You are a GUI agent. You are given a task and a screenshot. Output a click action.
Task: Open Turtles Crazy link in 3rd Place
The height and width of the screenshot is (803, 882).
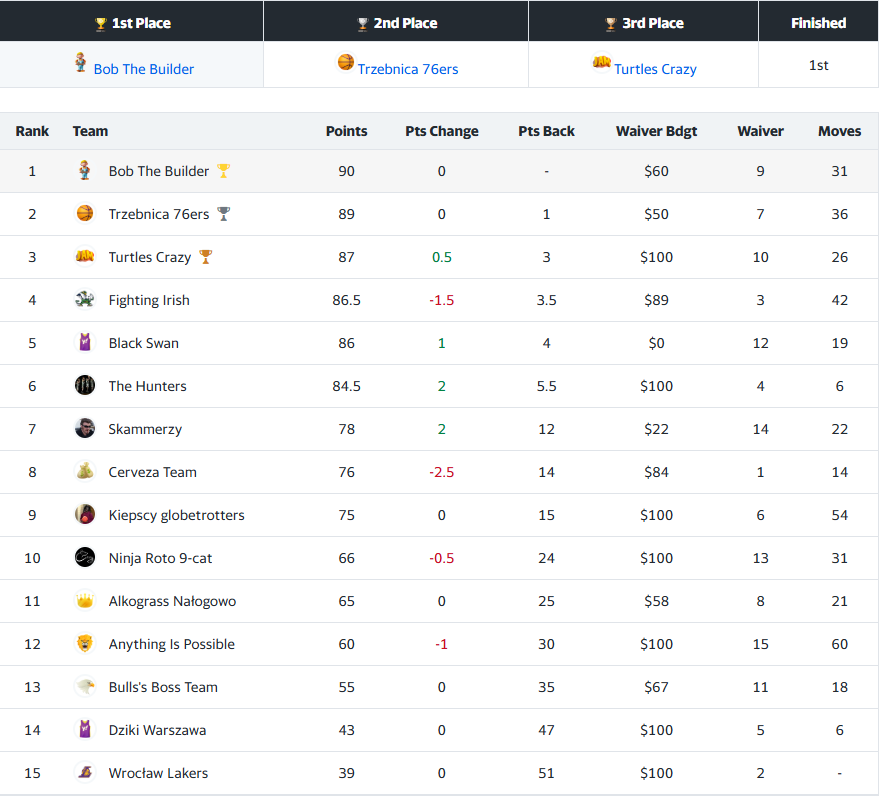click(655, 69)
